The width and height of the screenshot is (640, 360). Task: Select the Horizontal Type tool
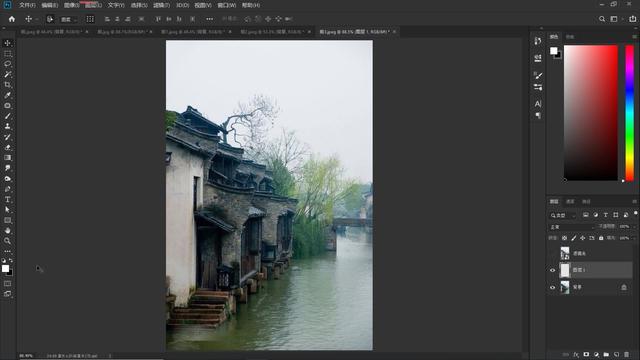pos(7,199)
